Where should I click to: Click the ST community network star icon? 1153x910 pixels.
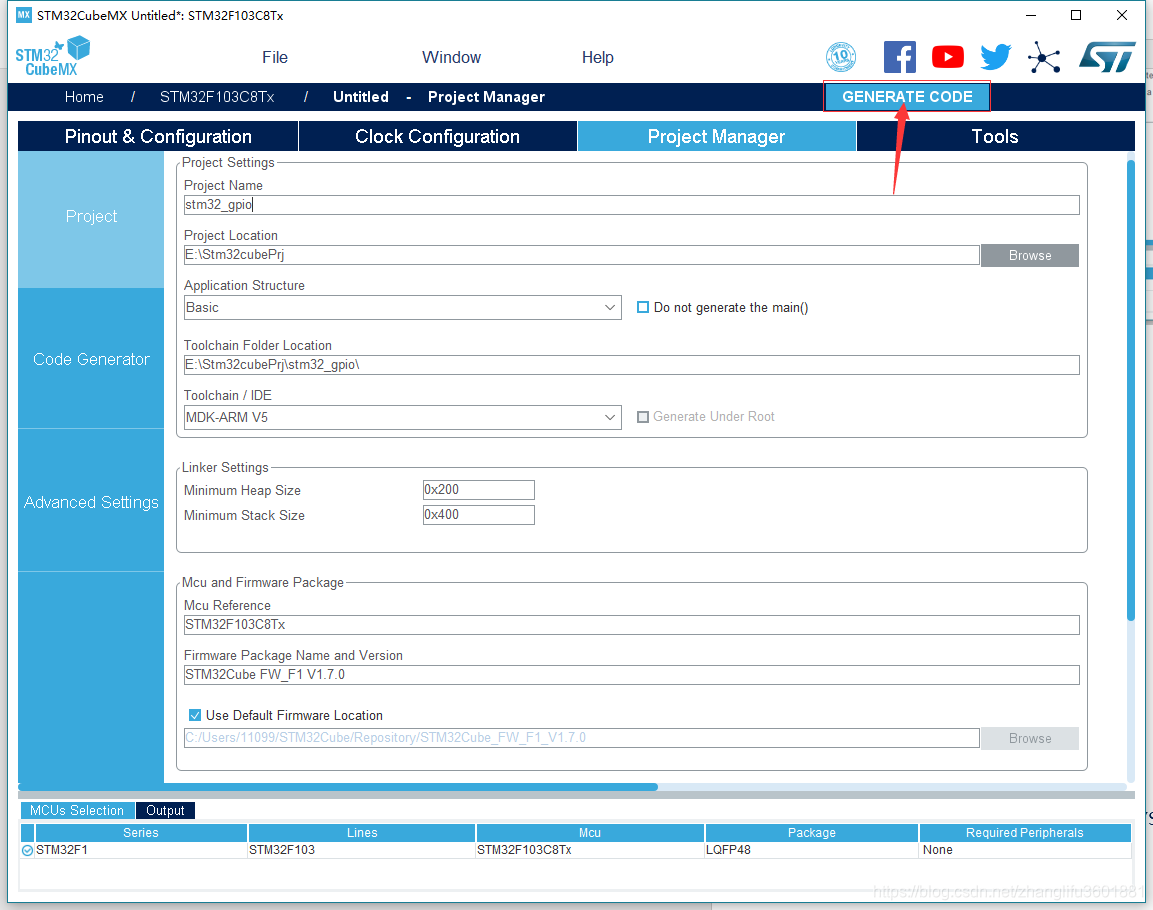1044,57
